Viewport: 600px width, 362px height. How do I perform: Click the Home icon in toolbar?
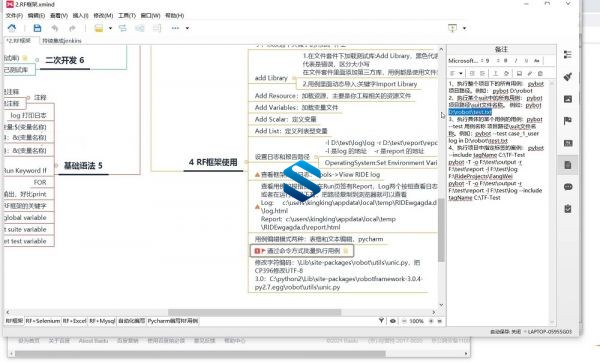click(x=12, y=28)
